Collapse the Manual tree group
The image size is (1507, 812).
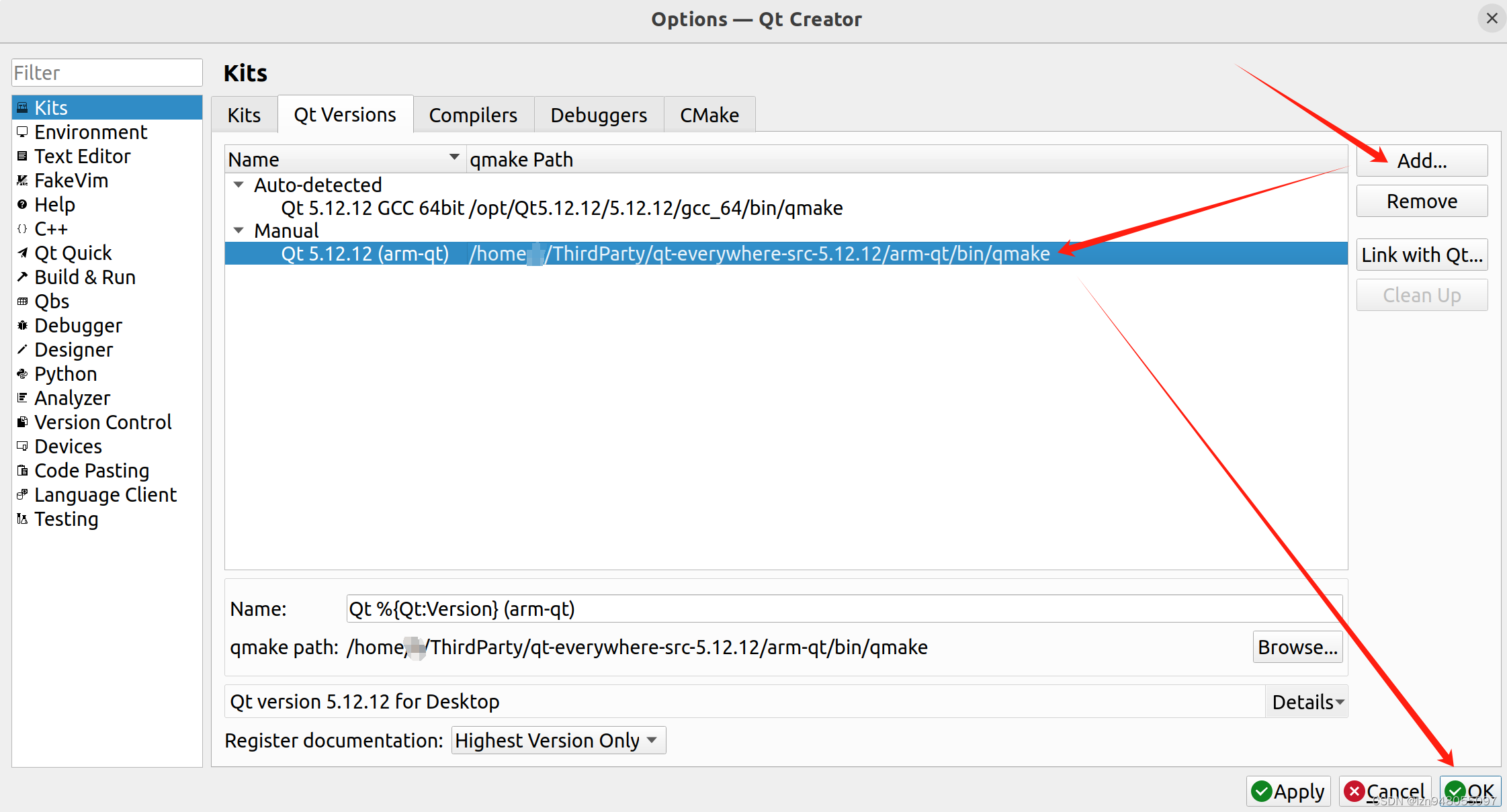tap(239, 230)
